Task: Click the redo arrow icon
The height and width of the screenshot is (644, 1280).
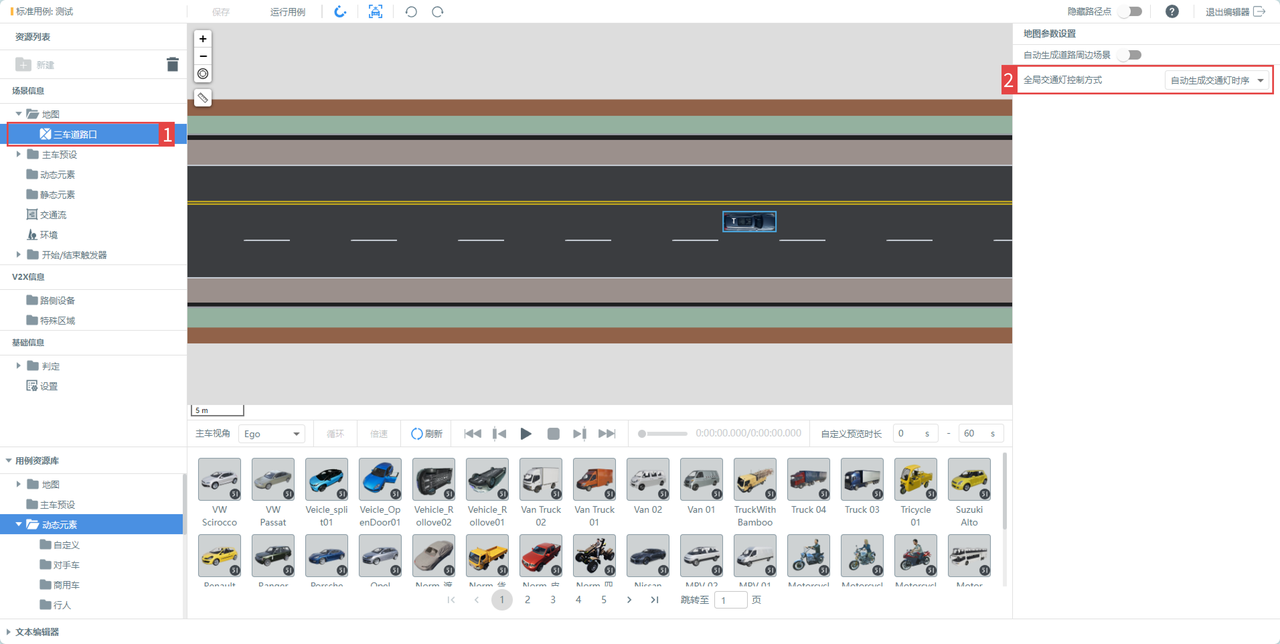Action: 437,12
